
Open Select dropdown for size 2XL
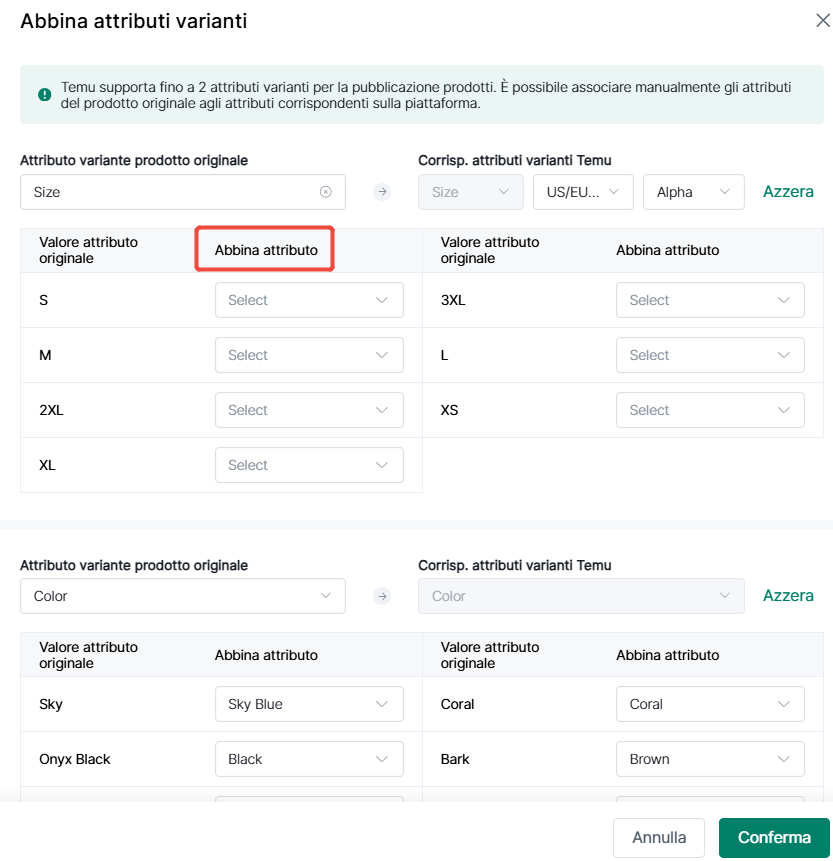click(x=309, y=410)
